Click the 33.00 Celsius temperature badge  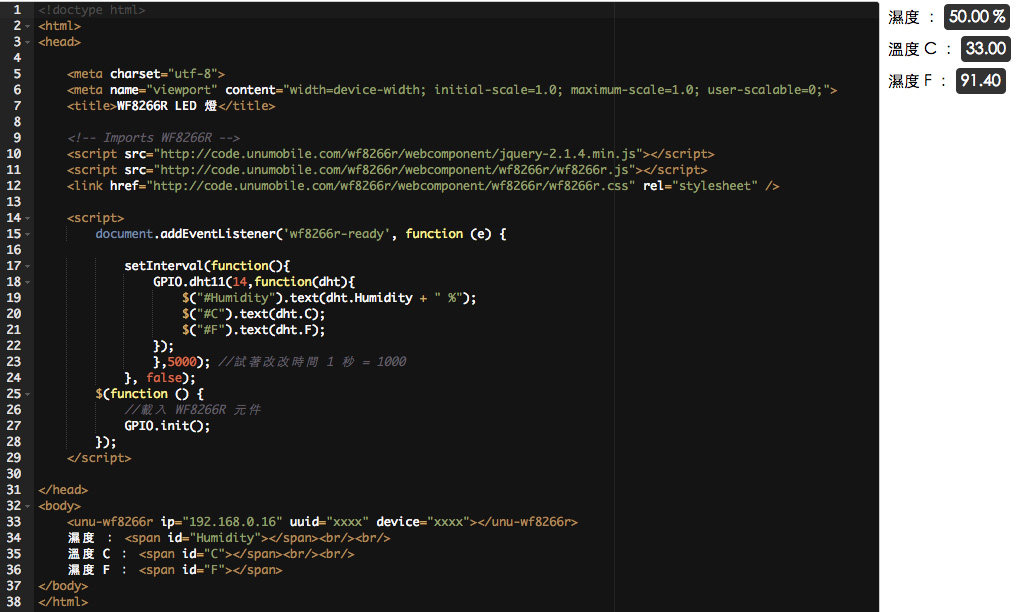click(985, 49)
